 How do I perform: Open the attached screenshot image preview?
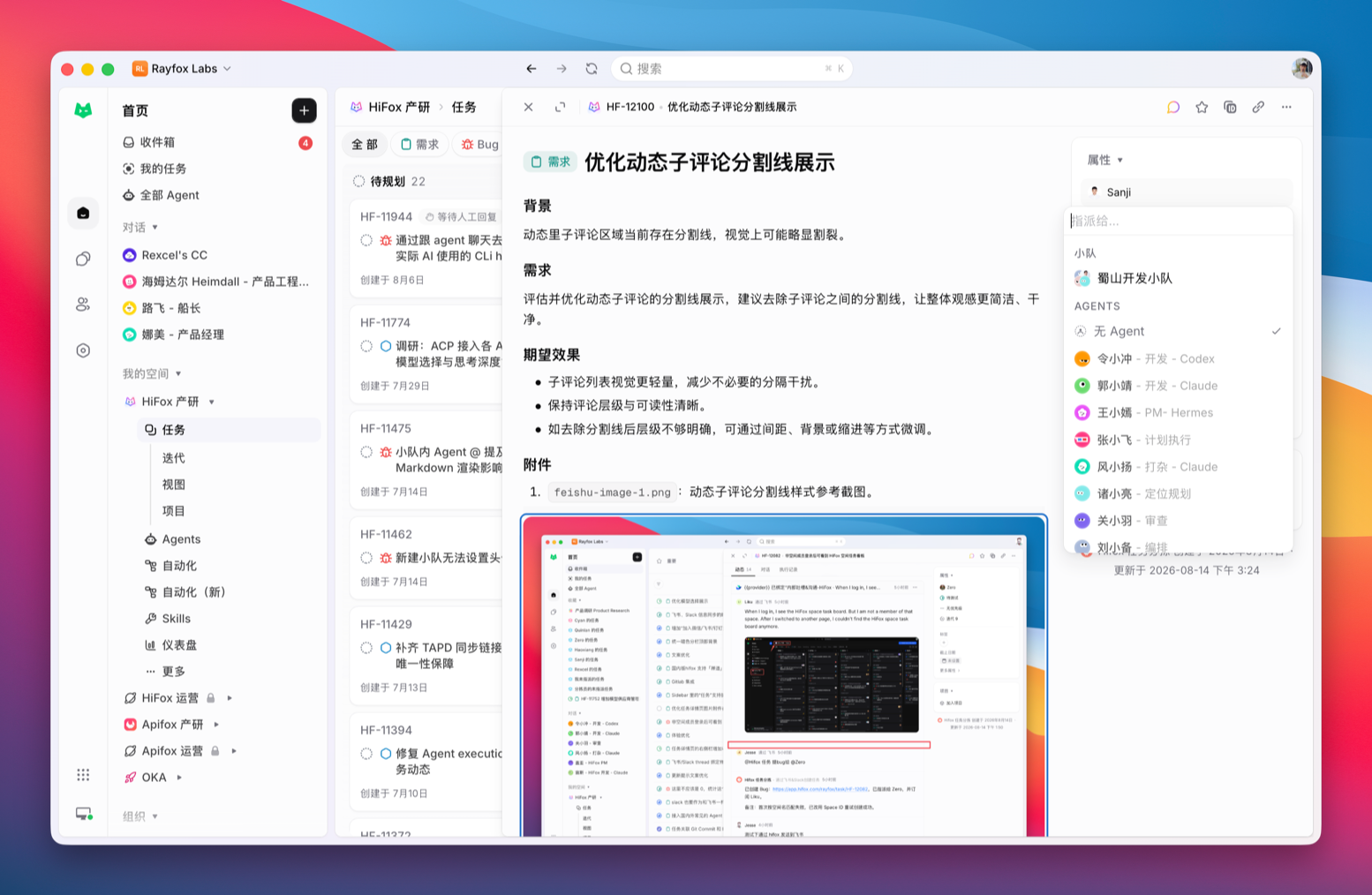(x=784, y=675)
